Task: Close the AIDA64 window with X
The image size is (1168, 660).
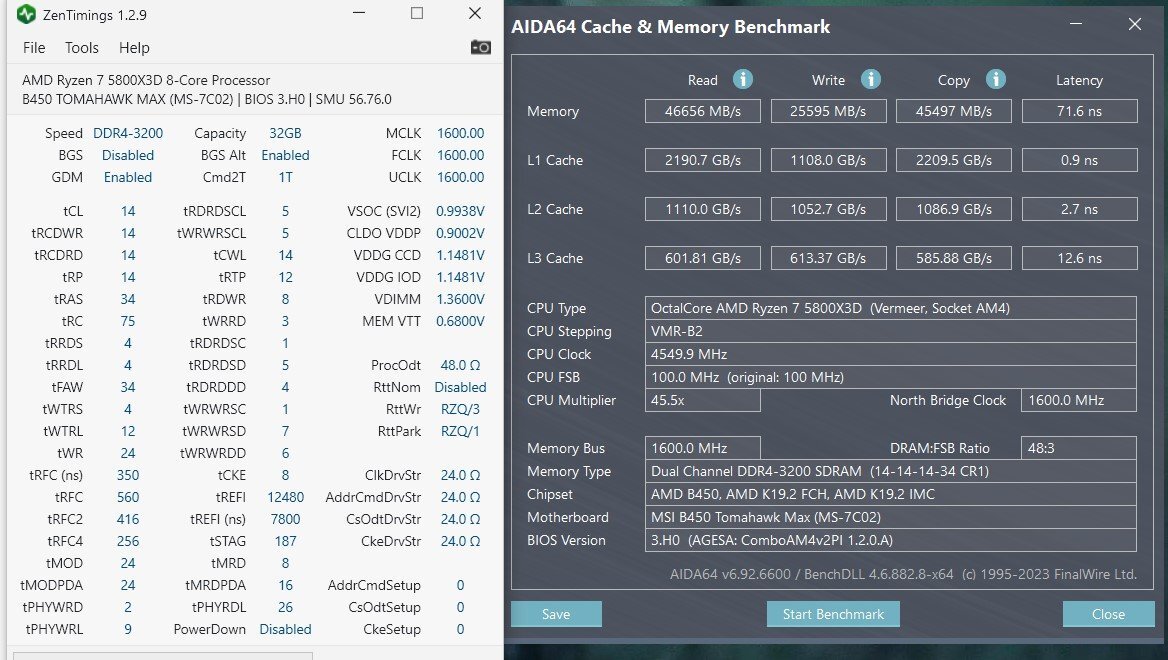Action: coord(1134,24)
